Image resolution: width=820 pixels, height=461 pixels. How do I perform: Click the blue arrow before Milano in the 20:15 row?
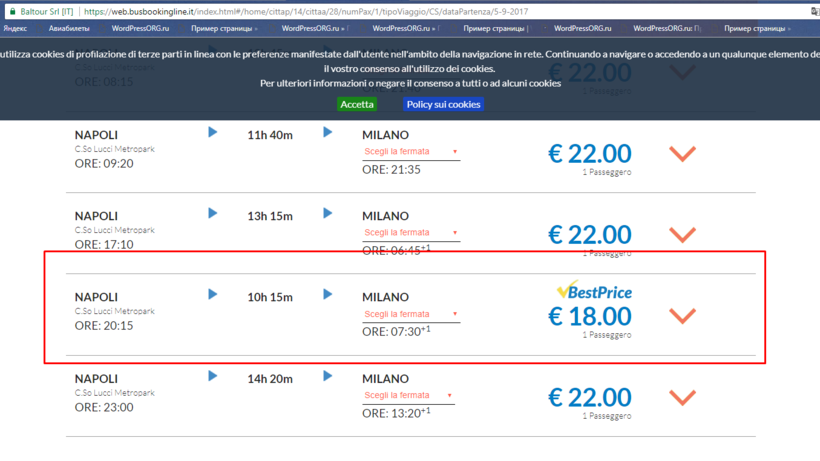tap(328, 294)
